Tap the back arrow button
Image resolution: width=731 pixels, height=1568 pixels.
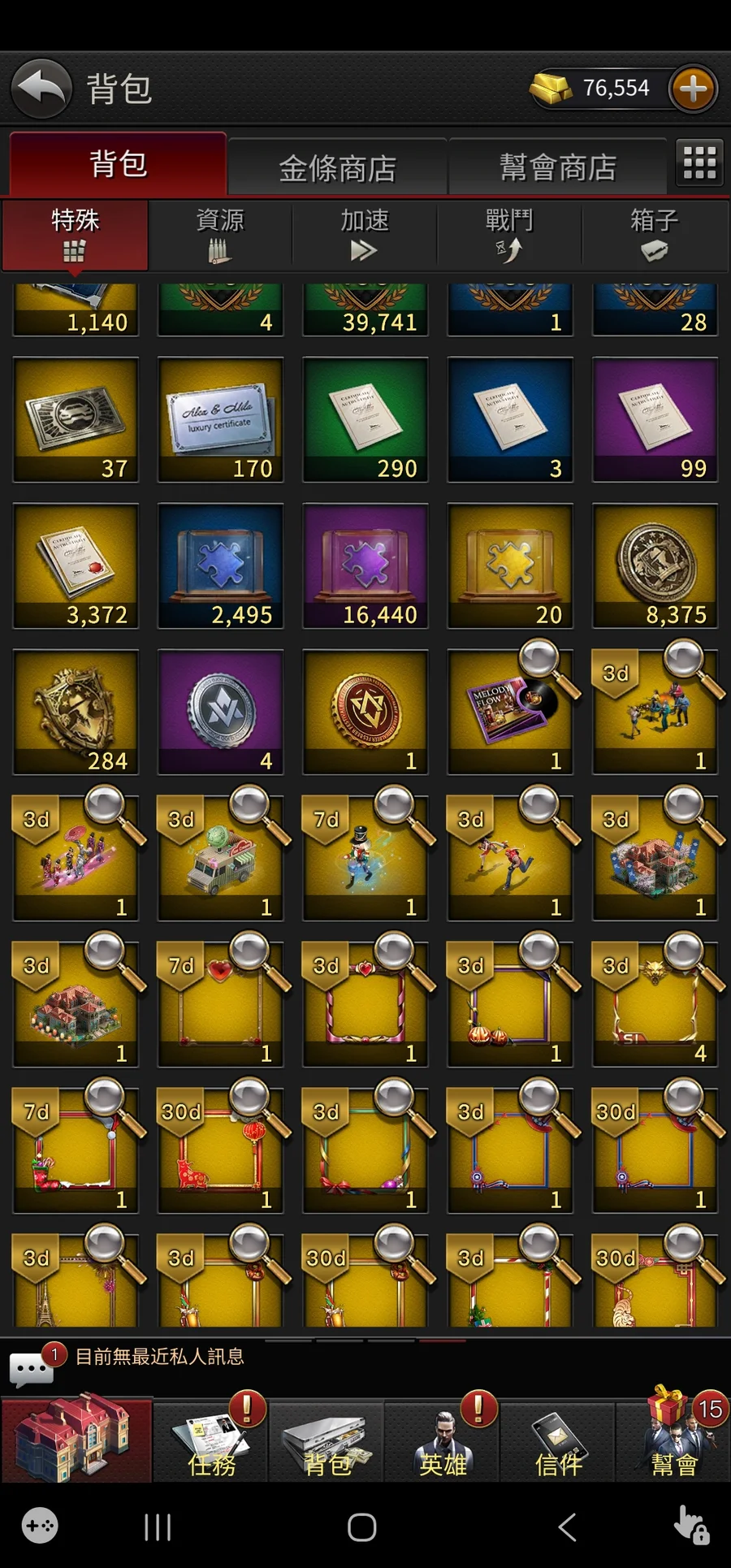point(42,88)
